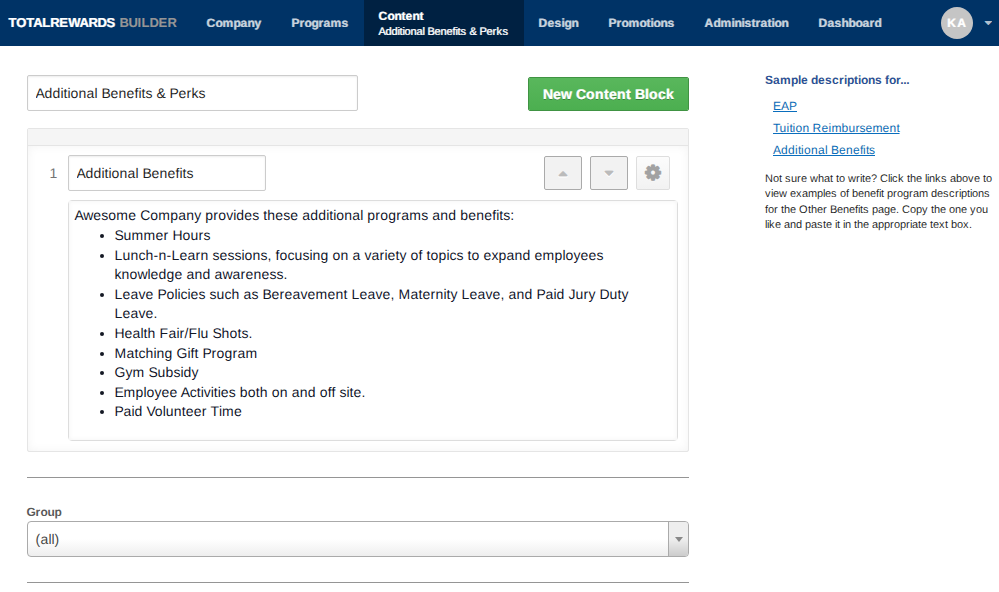The width and height of the screenshot is (999, 592).
Task: Open the Company menu
Action: 233,23
